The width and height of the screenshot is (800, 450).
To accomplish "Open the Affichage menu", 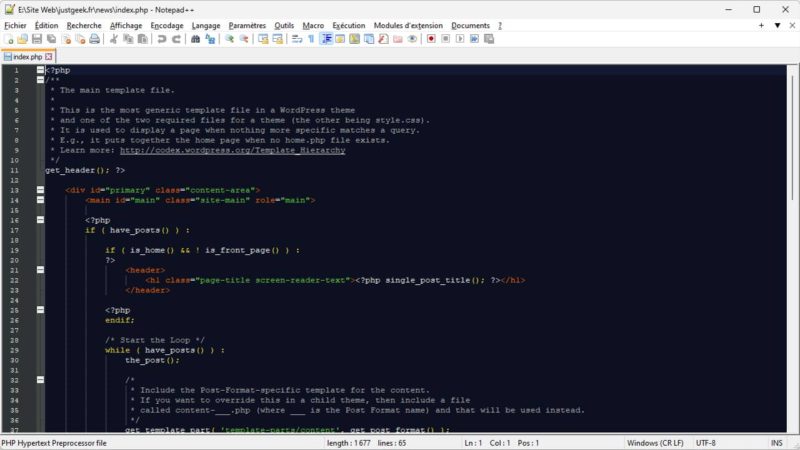I will [126, 26].
